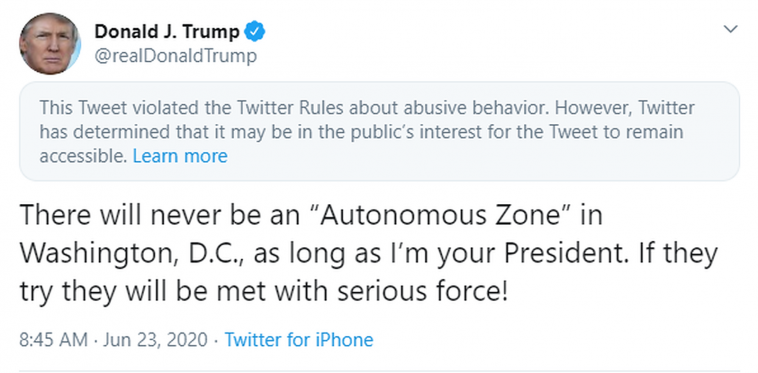Select the Jun 23, 2020 date
The image size is (758, 373).
point(155,340)
